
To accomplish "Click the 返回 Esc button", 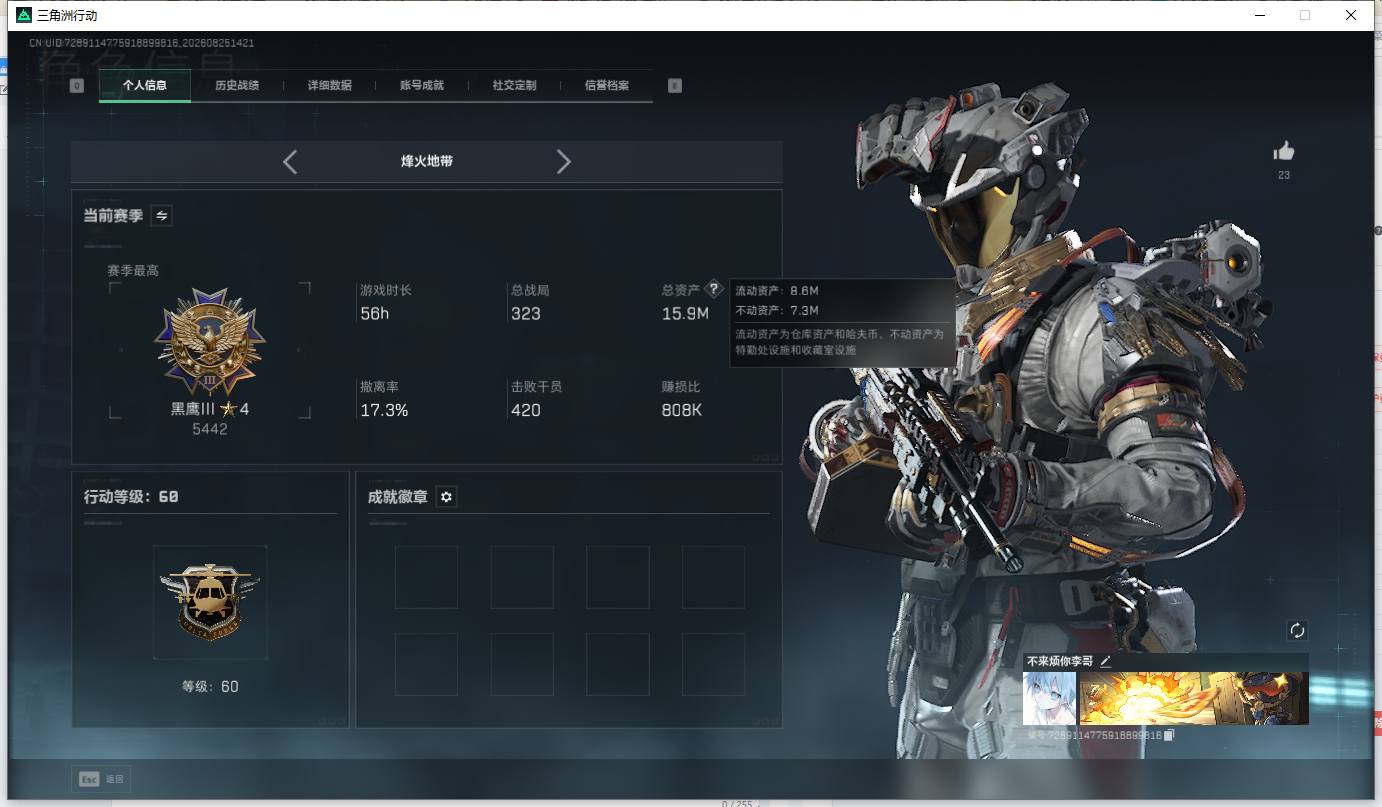I will 101,779.
